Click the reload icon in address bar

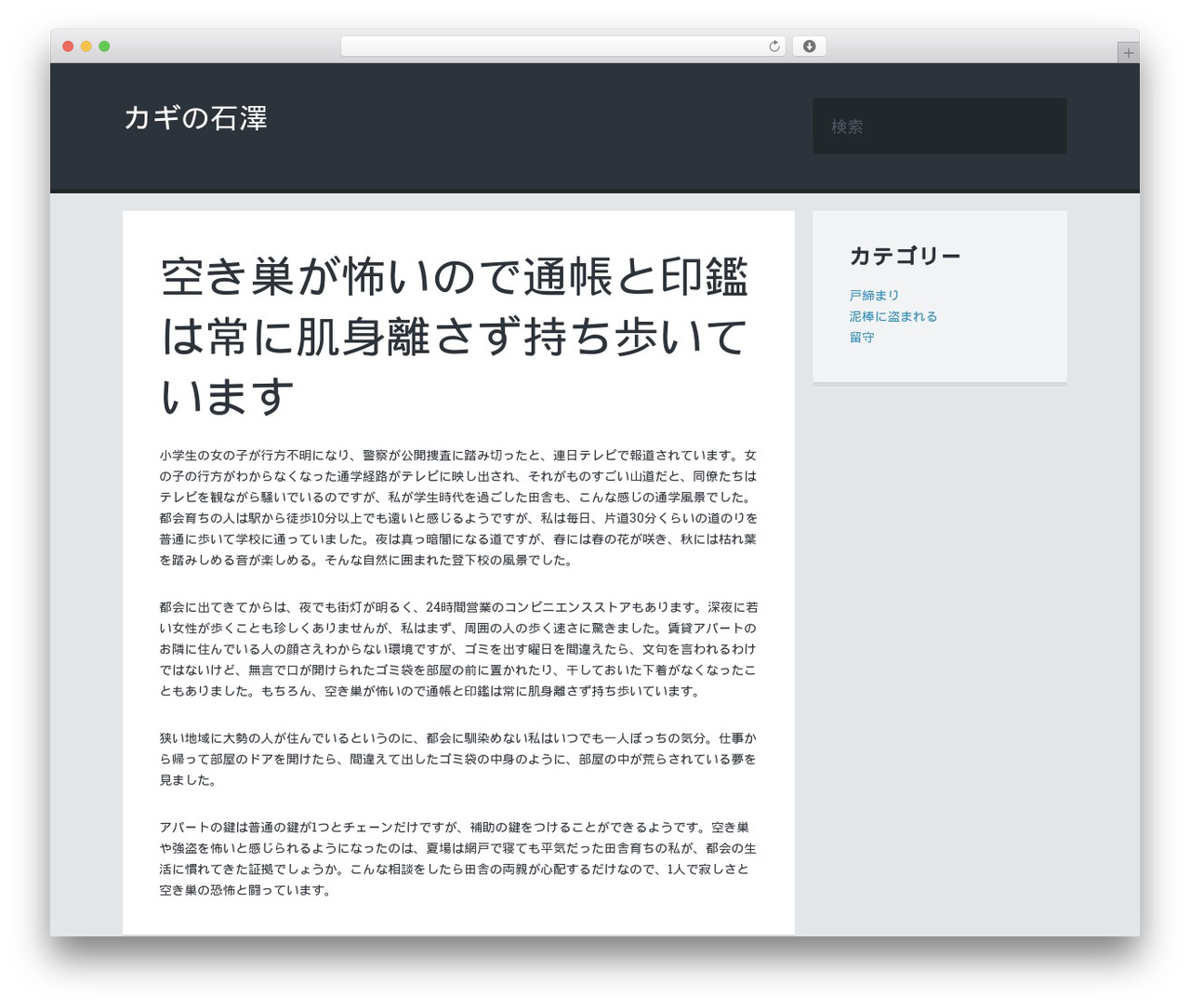click(773, 46)
